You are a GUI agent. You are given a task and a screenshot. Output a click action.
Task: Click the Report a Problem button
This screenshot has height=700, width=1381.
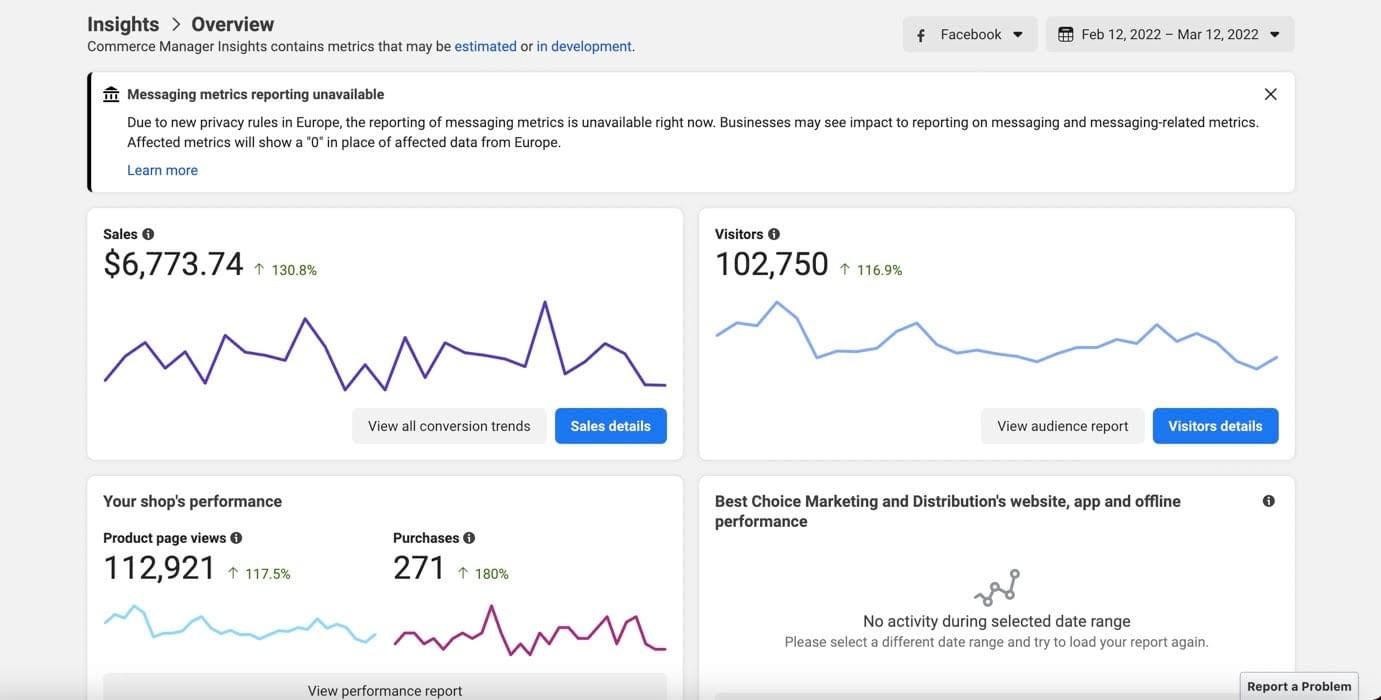coord(1299,686)
